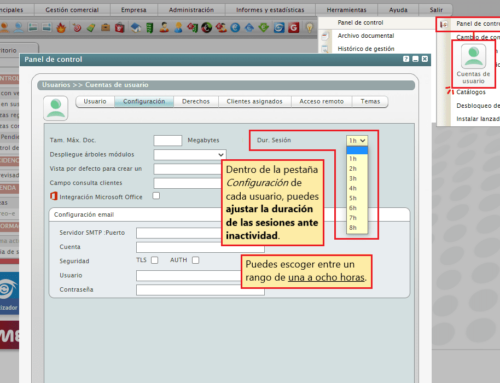Click the icon left of Panel de control submenu entry

click(x=443, y=24)
